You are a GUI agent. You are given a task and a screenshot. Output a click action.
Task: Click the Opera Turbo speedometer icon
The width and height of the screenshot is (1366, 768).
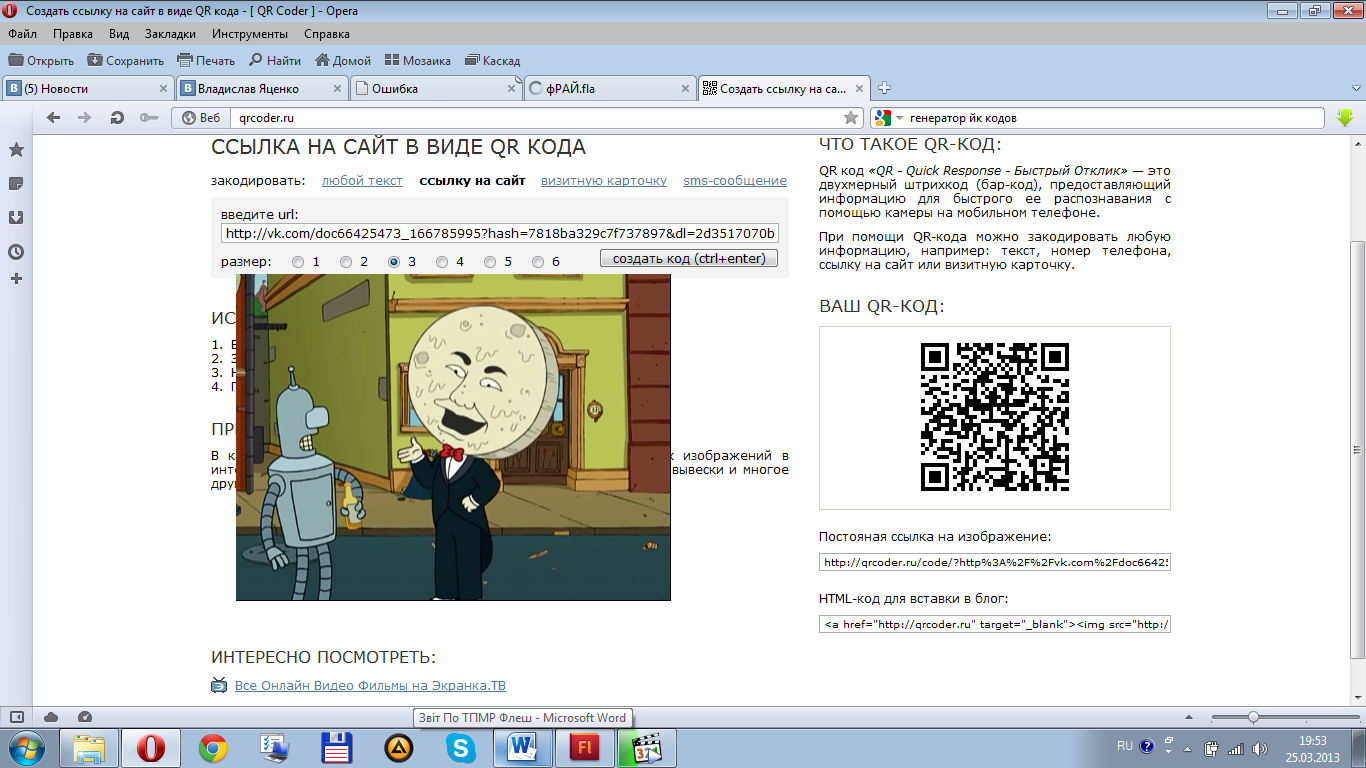coord(85,717)
